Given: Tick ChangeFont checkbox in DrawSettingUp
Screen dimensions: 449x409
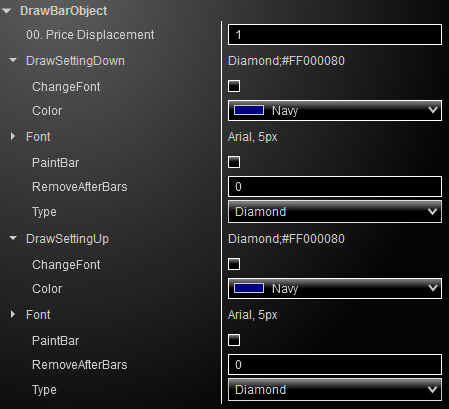Looking at the screenshot, I should pyautogui.click(x=234, y=264).
